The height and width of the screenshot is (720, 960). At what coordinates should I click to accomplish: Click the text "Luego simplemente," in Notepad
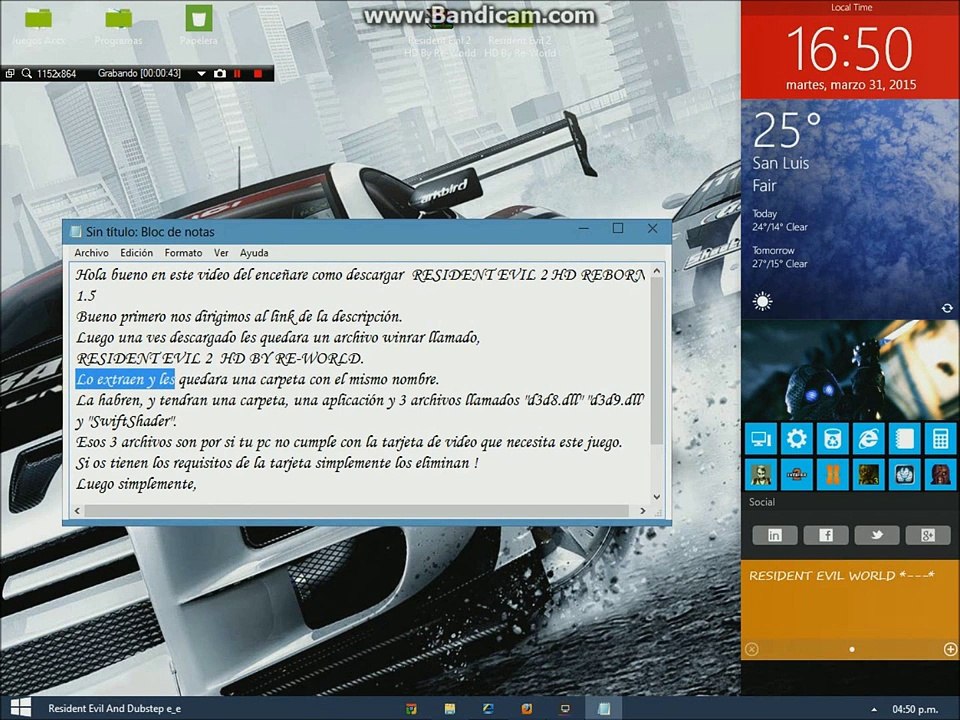click(x=136, y=484)
